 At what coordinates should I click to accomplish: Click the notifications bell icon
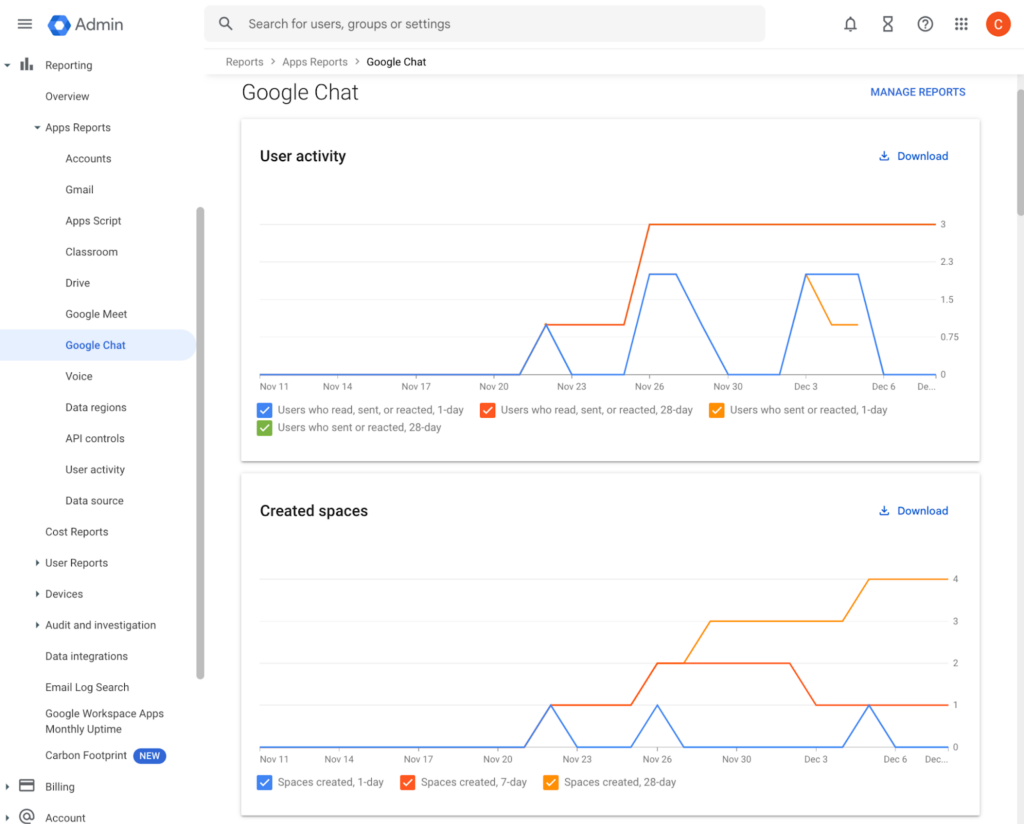coord(850,24)
